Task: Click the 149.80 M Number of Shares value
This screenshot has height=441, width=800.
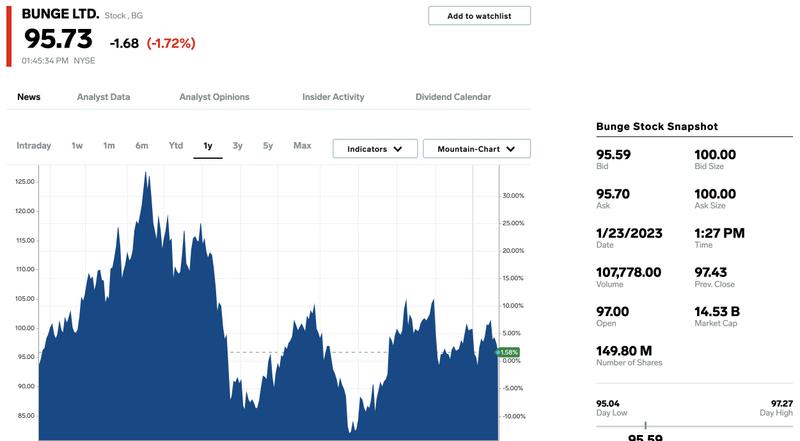Action: click(x=624, y=351)
